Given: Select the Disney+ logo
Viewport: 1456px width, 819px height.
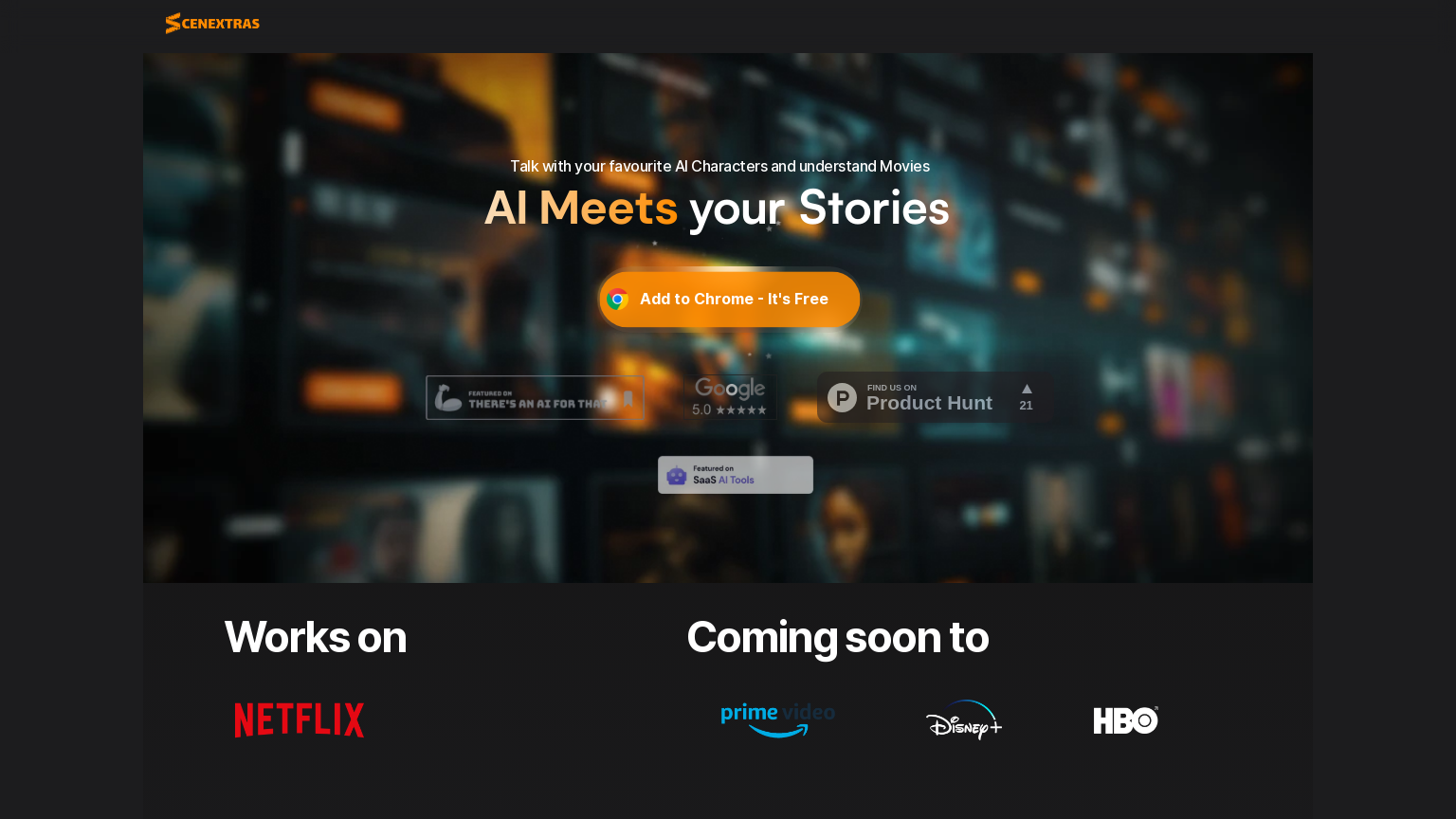Looking at the screenshot, I should point(964,720).
